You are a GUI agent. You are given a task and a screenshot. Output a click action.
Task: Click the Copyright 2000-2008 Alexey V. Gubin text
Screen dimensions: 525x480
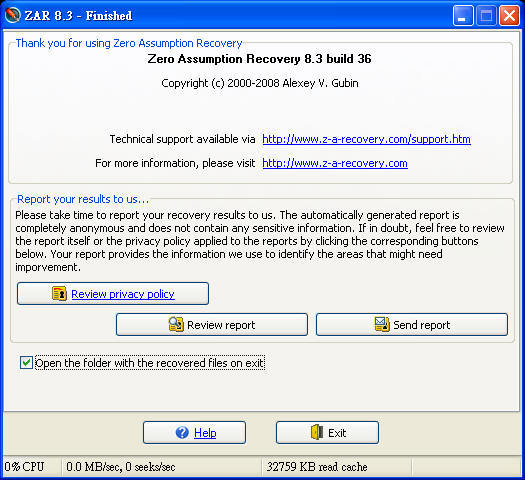tap(260, 83)
